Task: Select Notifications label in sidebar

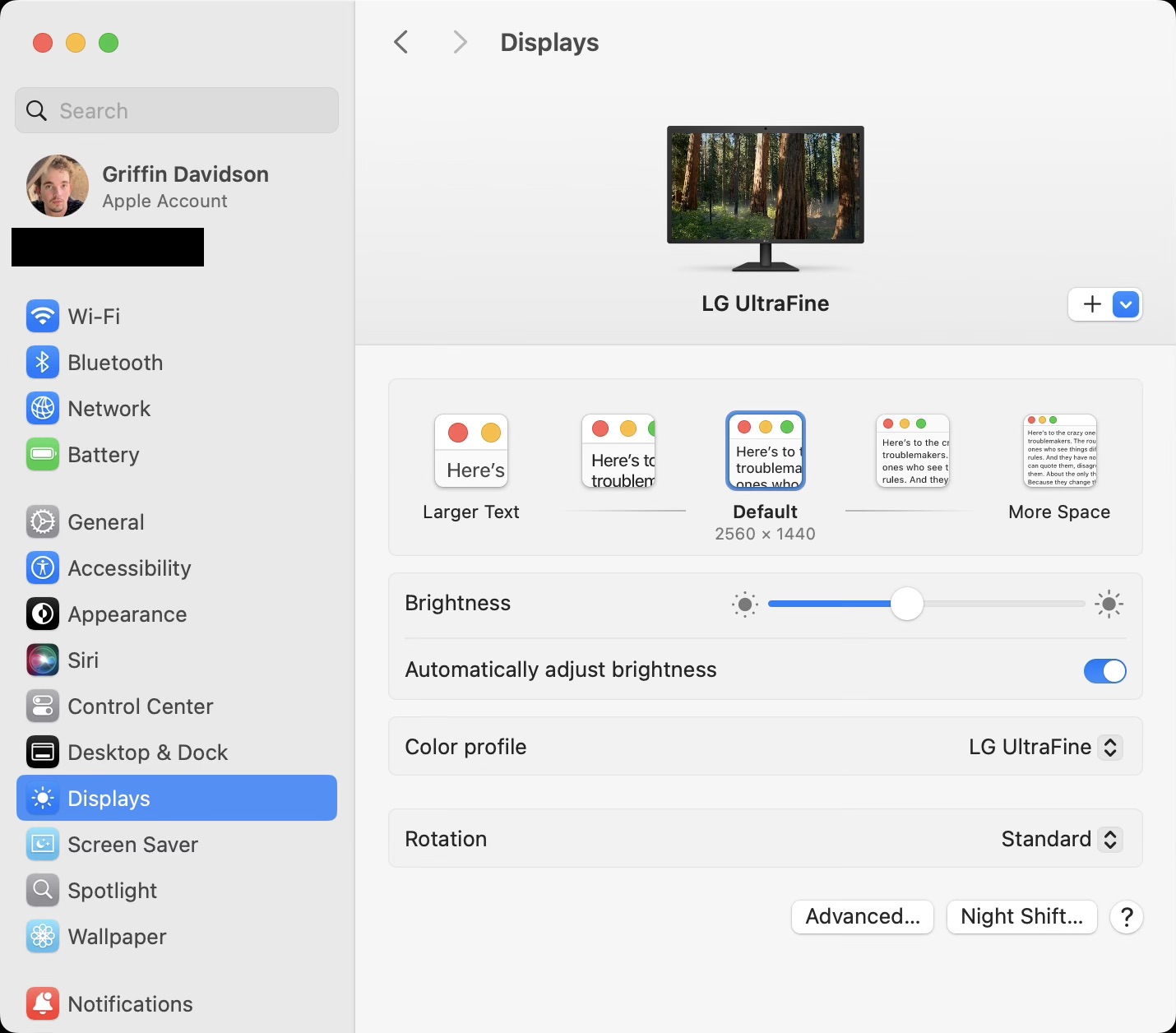Action: point(131,1004)
